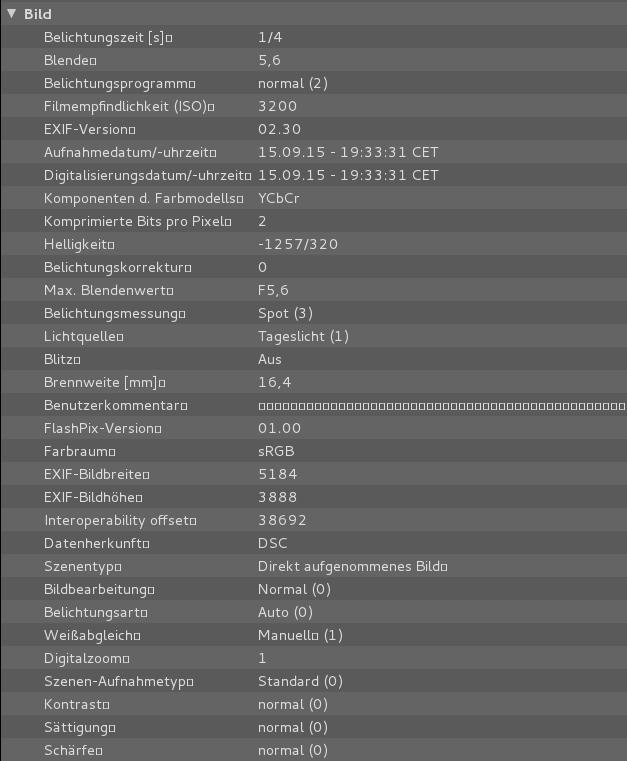The height and width of the screenshot is (761, 627).
Task: Select the Schärfe row label
Action: 74,751
